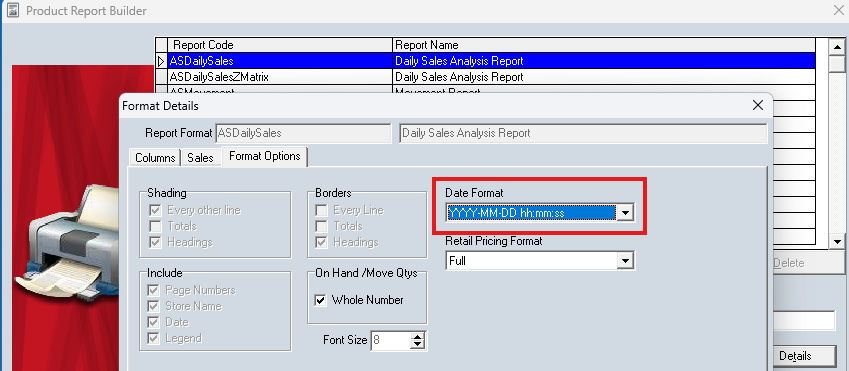
Task: Click the Product Report Builder window icon
Action: click(13, 11)
